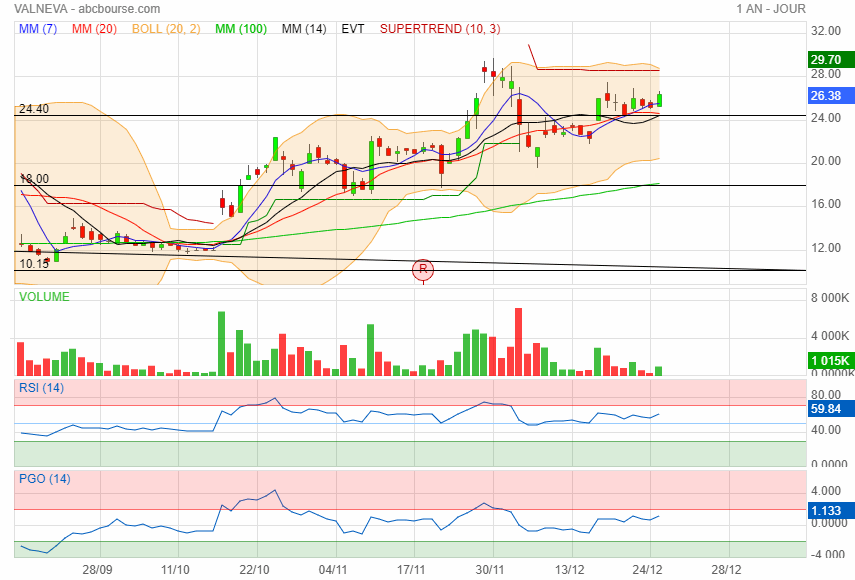This screenshot has width=855, height=580.
Task: Click the 28/09 date axis label
Action: 97,570
